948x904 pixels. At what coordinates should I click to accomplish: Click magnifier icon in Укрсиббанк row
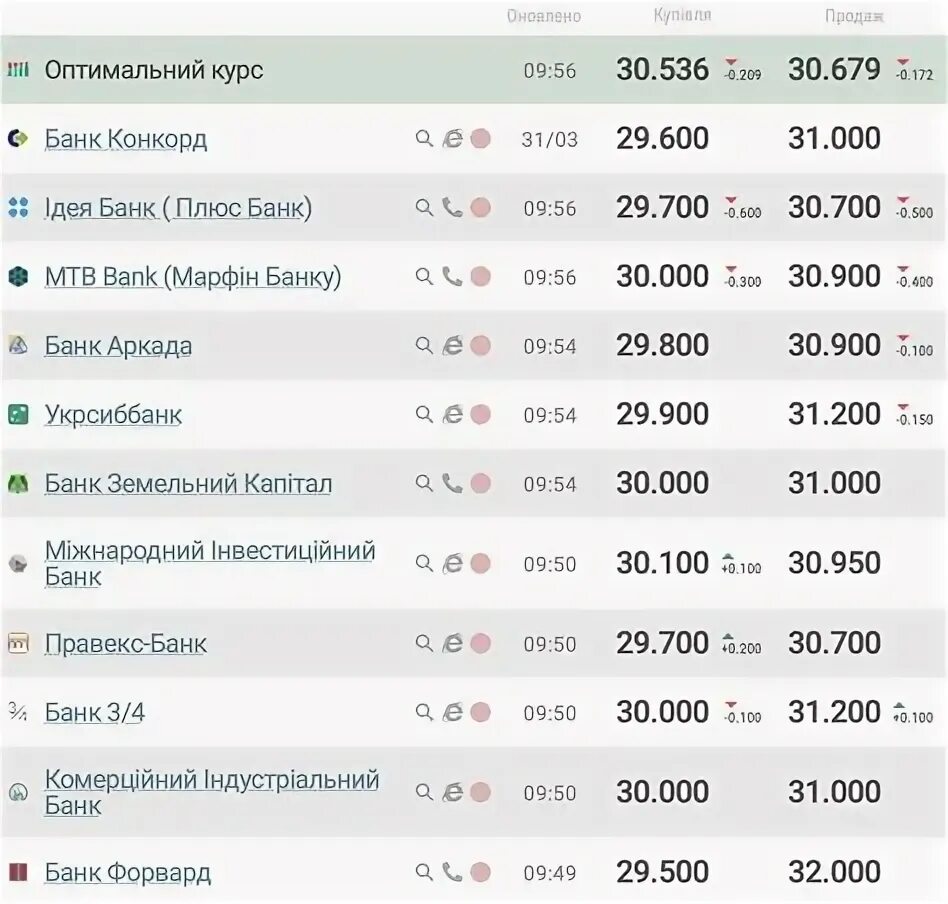424,415
